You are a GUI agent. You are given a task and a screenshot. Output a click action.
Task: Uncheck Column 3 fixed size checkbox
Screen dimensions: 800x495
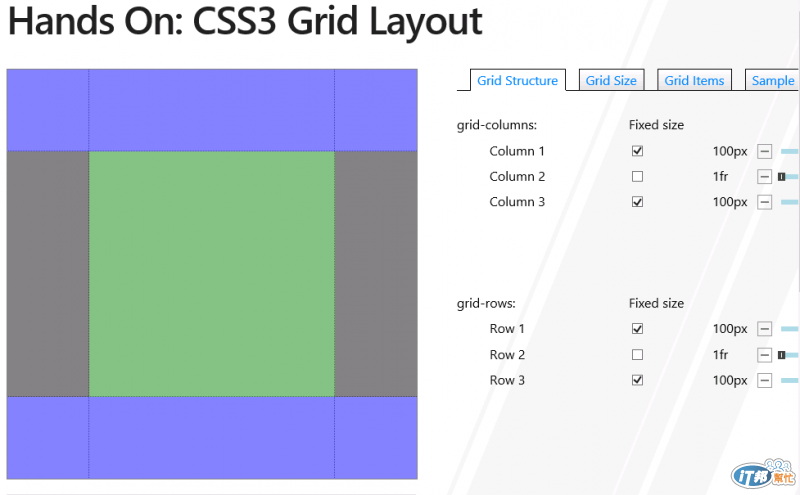pos(637,202)
